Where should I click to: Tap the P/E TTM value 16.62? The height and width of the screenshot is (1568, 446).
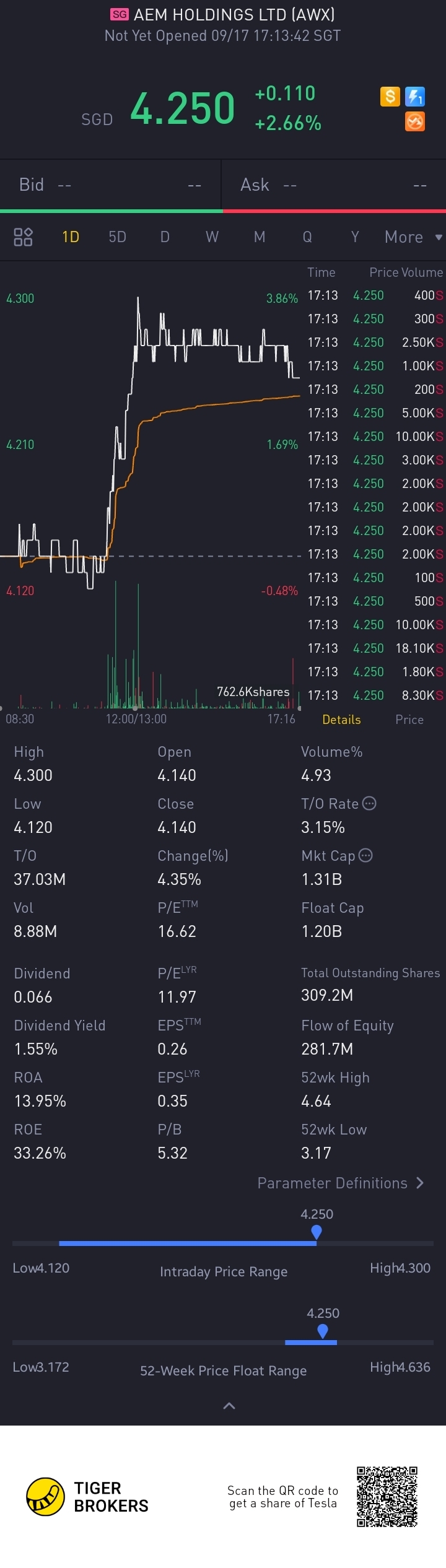tap(177, 931)
